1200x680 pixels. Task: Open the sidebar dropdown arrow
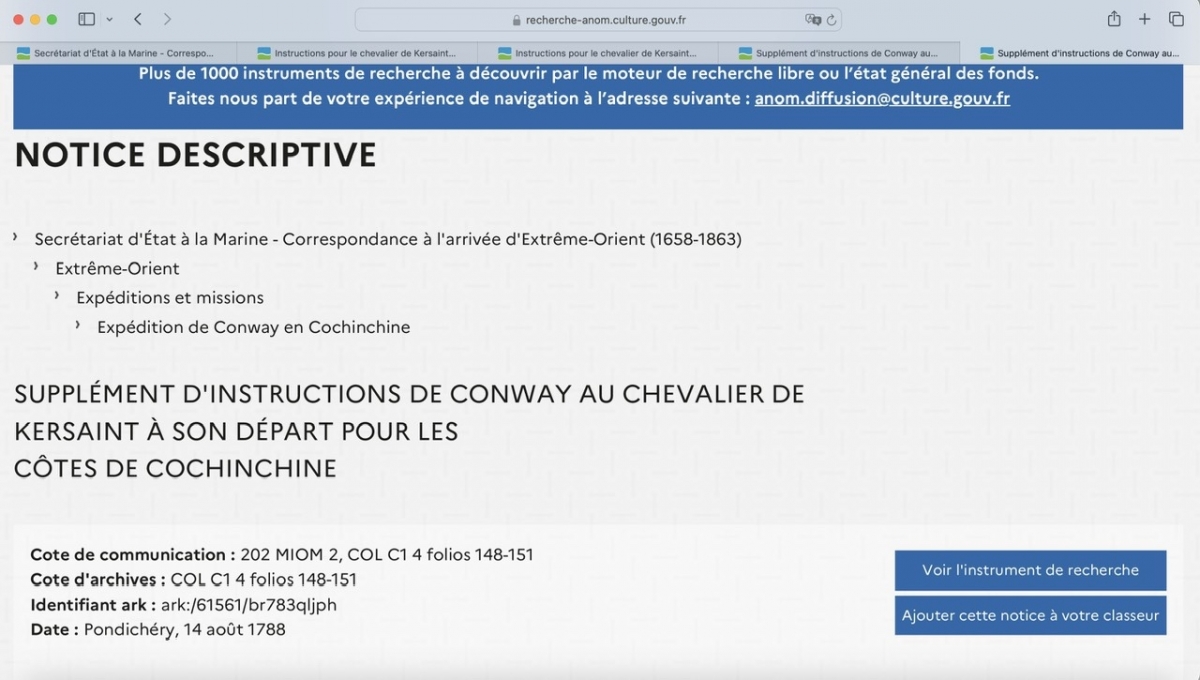tap(109, 19)
